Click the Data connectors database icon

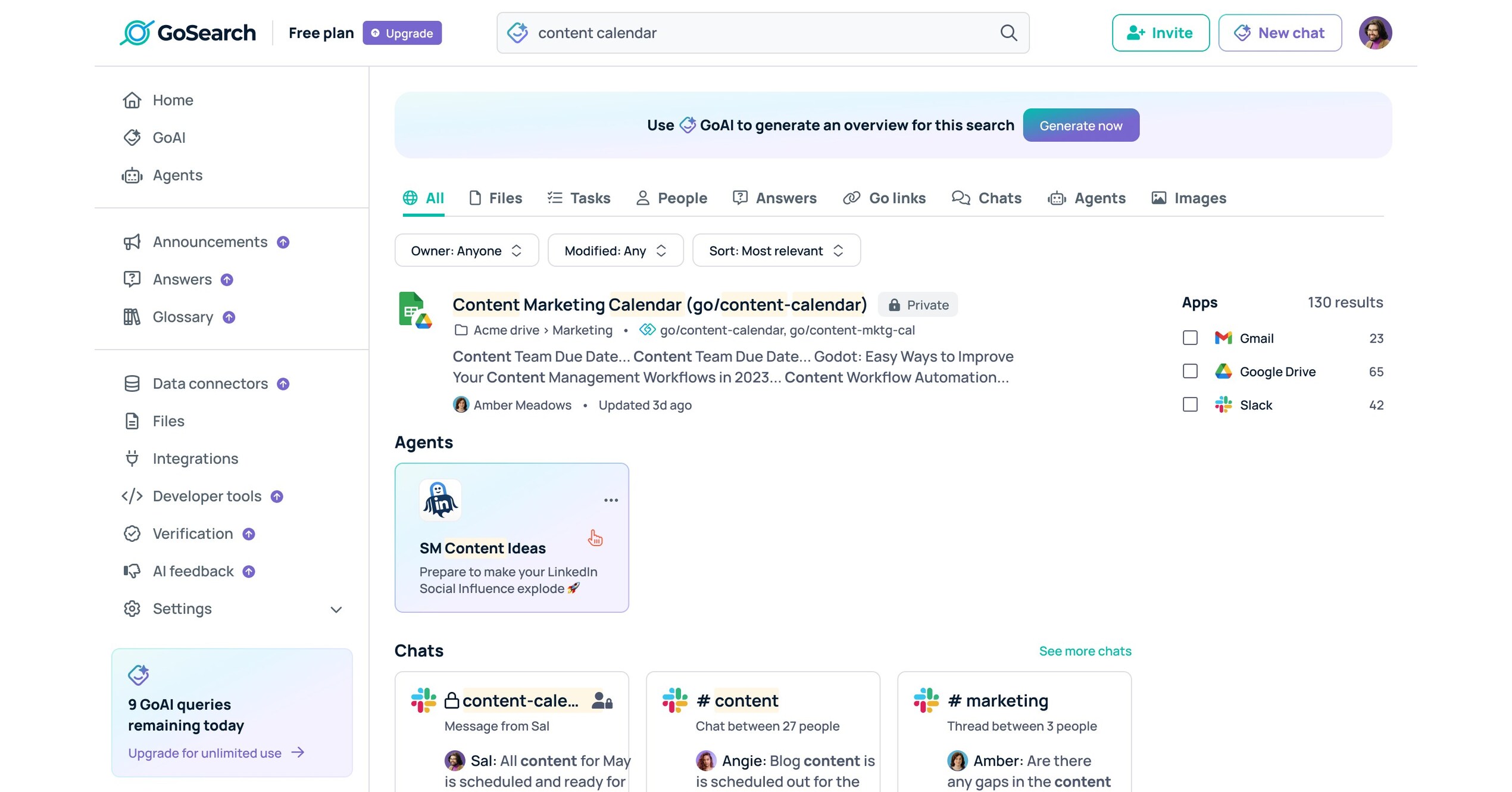point(132,383)
